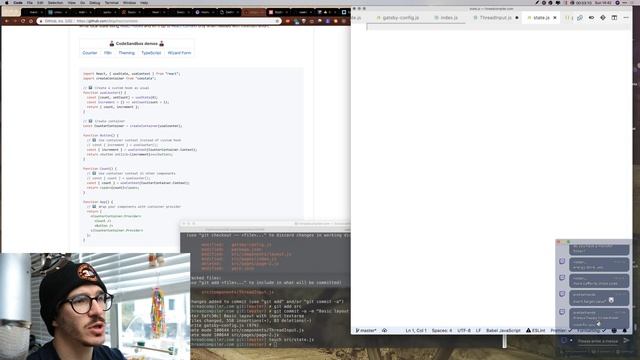Select the state.js tab in VS Code
This screenshot has height=360, width=640.
[x=541, y=18]
